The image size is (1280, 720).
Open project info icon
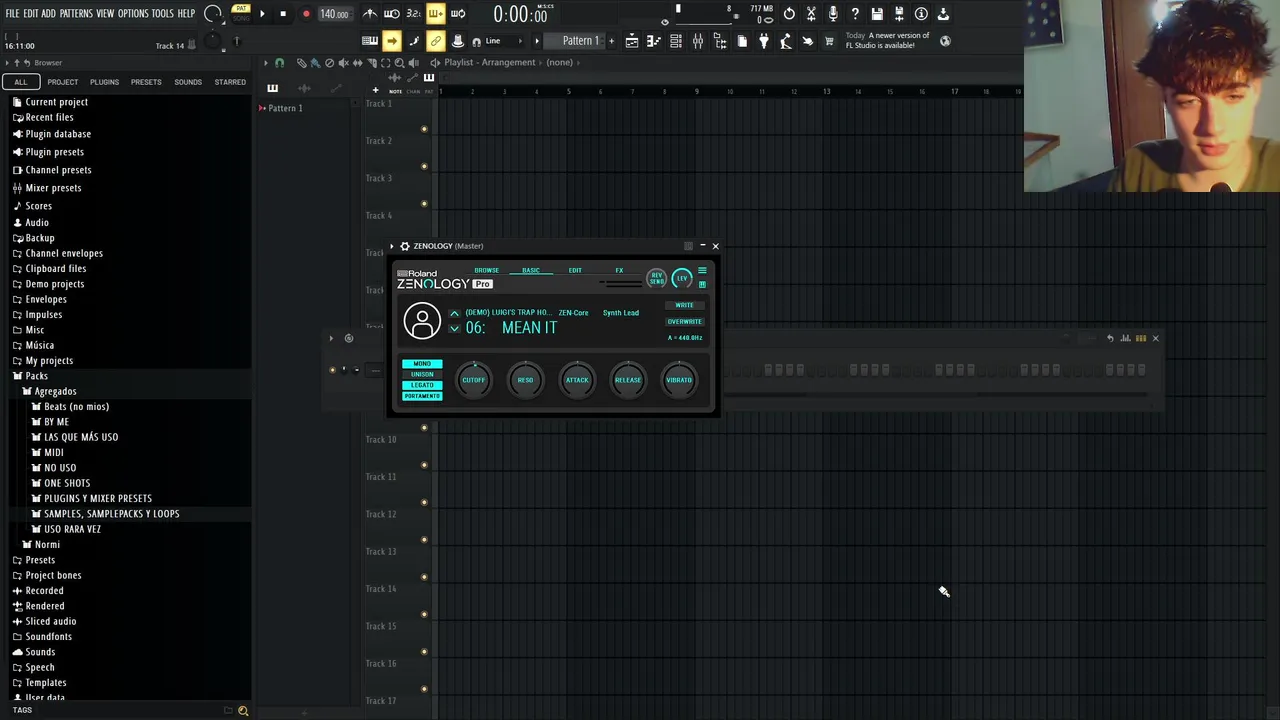(x=921, y=14)
